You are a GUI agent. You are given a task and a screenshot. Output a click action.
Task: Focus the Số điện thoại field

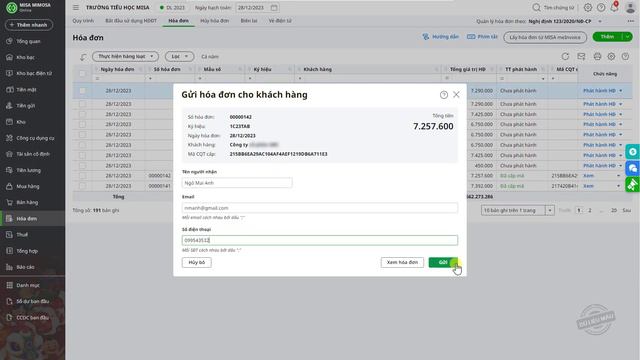(x=320, y=240)
